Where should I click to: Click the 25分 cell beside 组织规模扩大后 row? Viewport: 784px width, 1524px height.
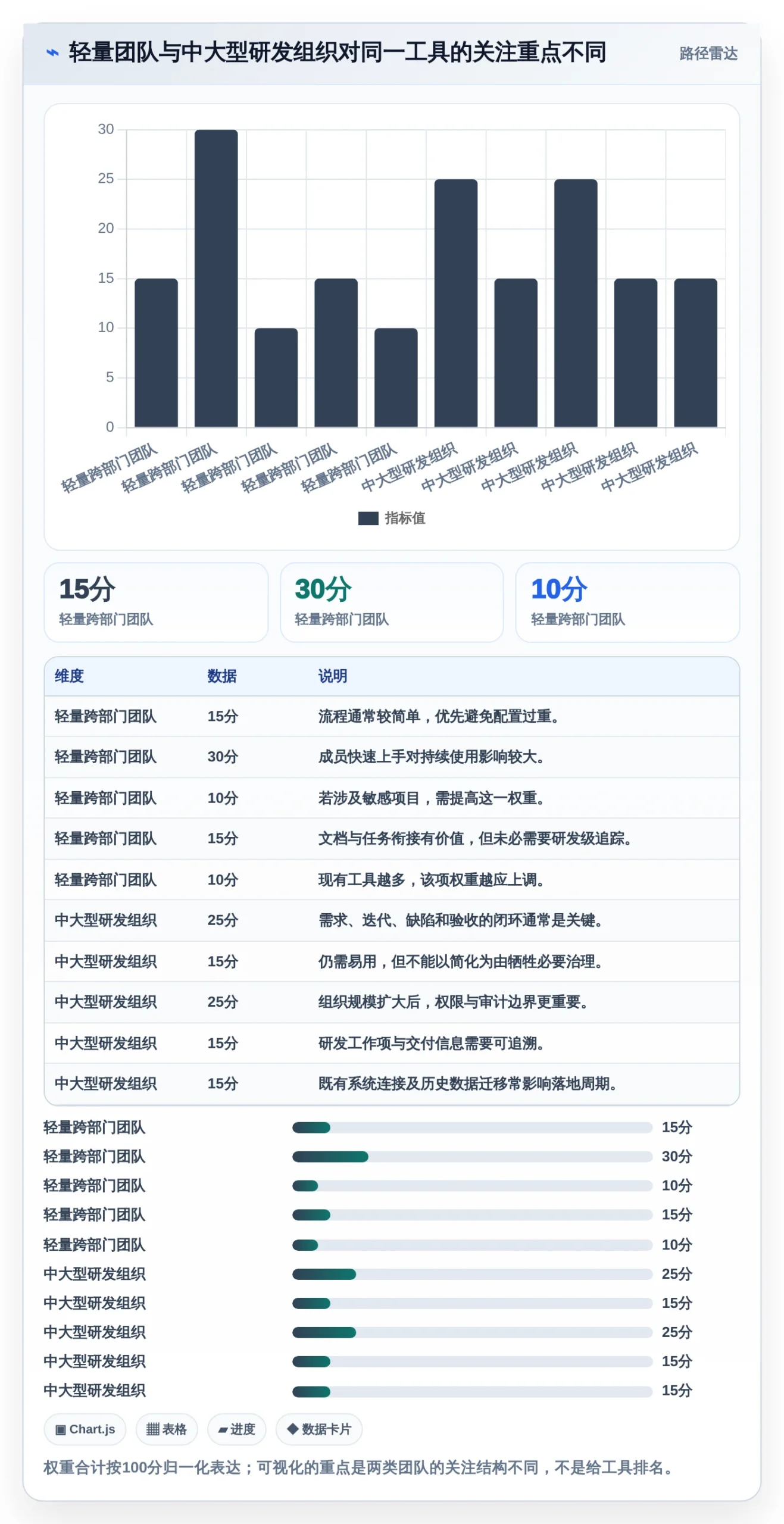point(223,1002)
